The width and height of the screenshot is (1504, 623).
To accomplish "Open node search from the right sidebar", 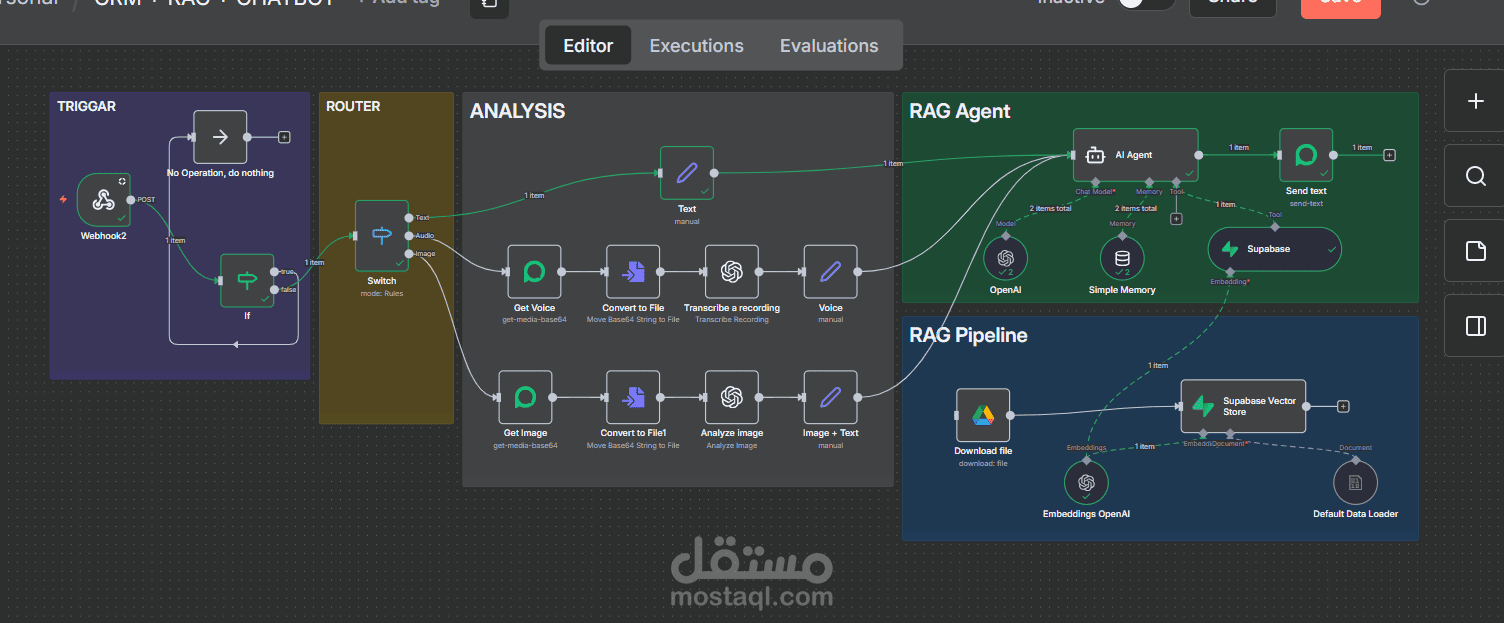I will coord(1475,176).
